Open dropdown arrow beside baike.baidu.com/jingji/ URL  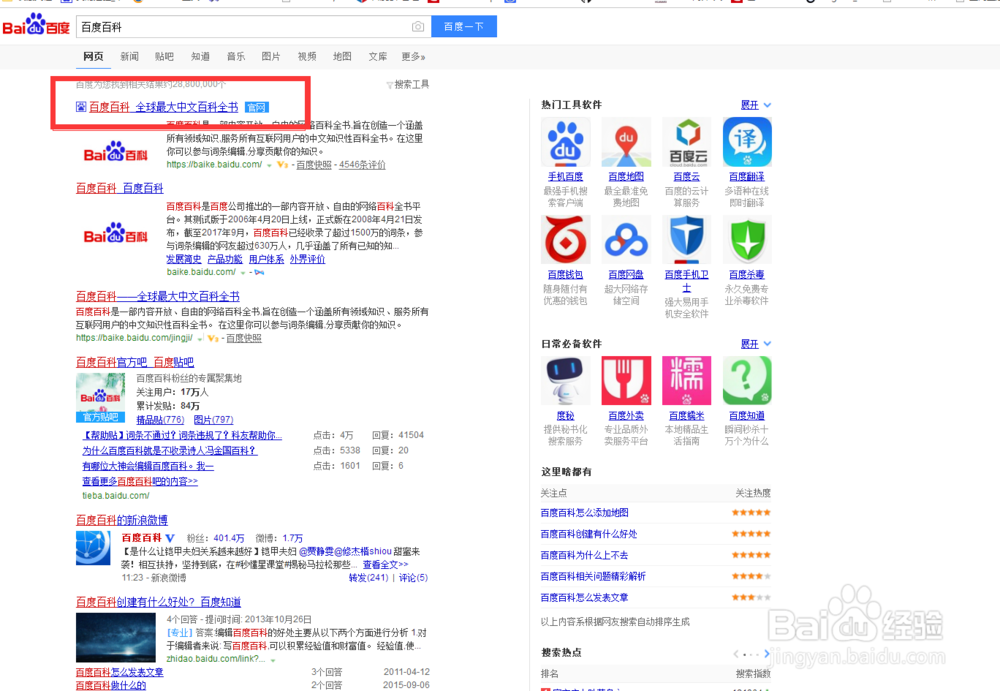point(200,338)
